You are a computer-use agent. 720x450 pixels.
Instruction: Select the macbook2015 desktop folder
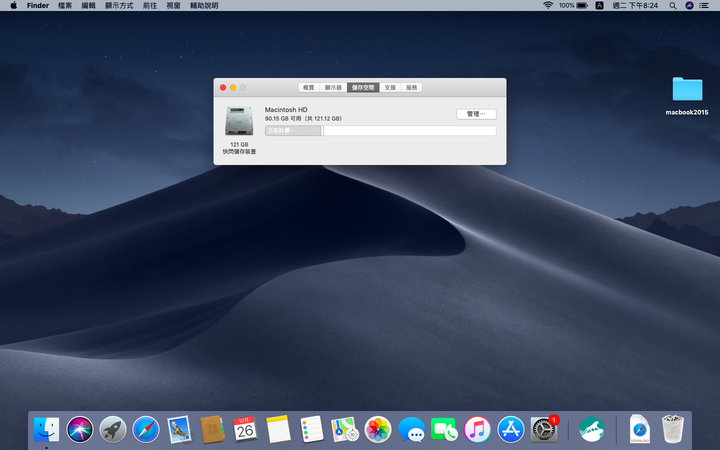click(x=687, y=96)
